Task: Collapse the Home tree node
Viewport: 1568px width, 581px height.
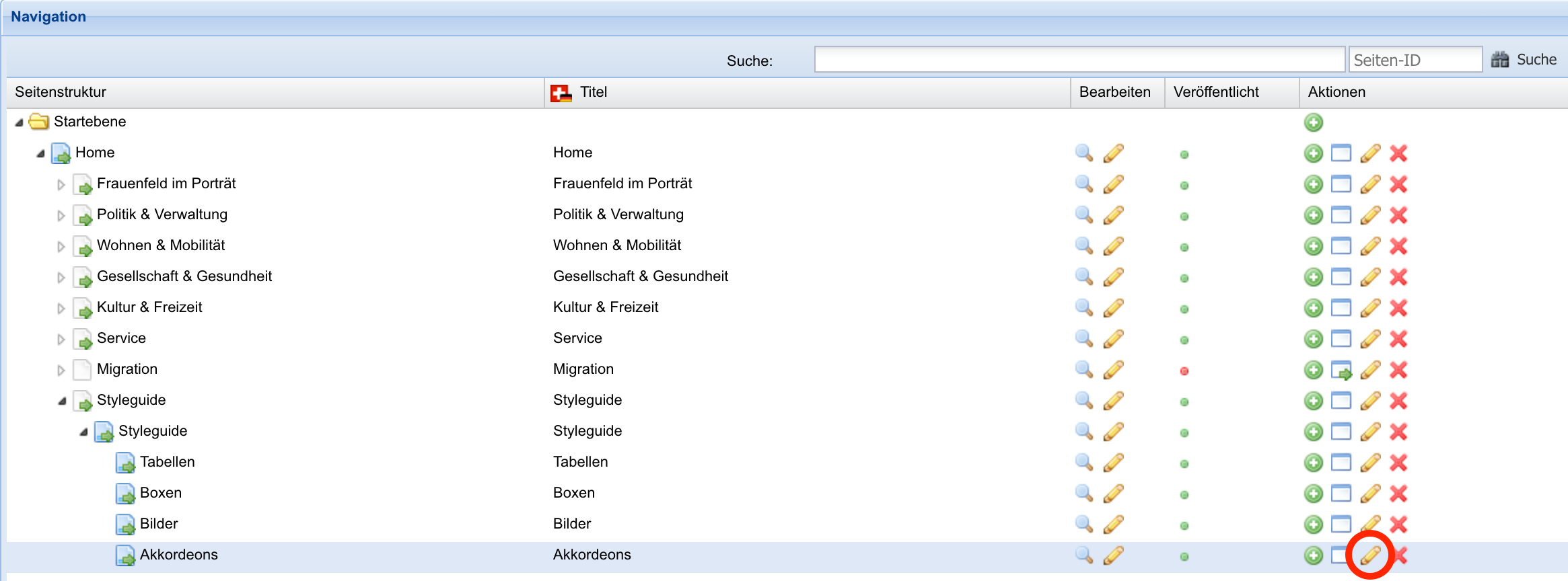Action: coord(40,153)
